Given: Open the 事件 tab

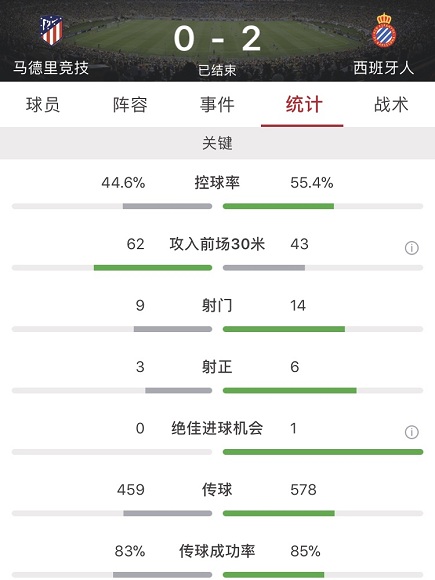Looking at the screenshot, I should 217,105.
